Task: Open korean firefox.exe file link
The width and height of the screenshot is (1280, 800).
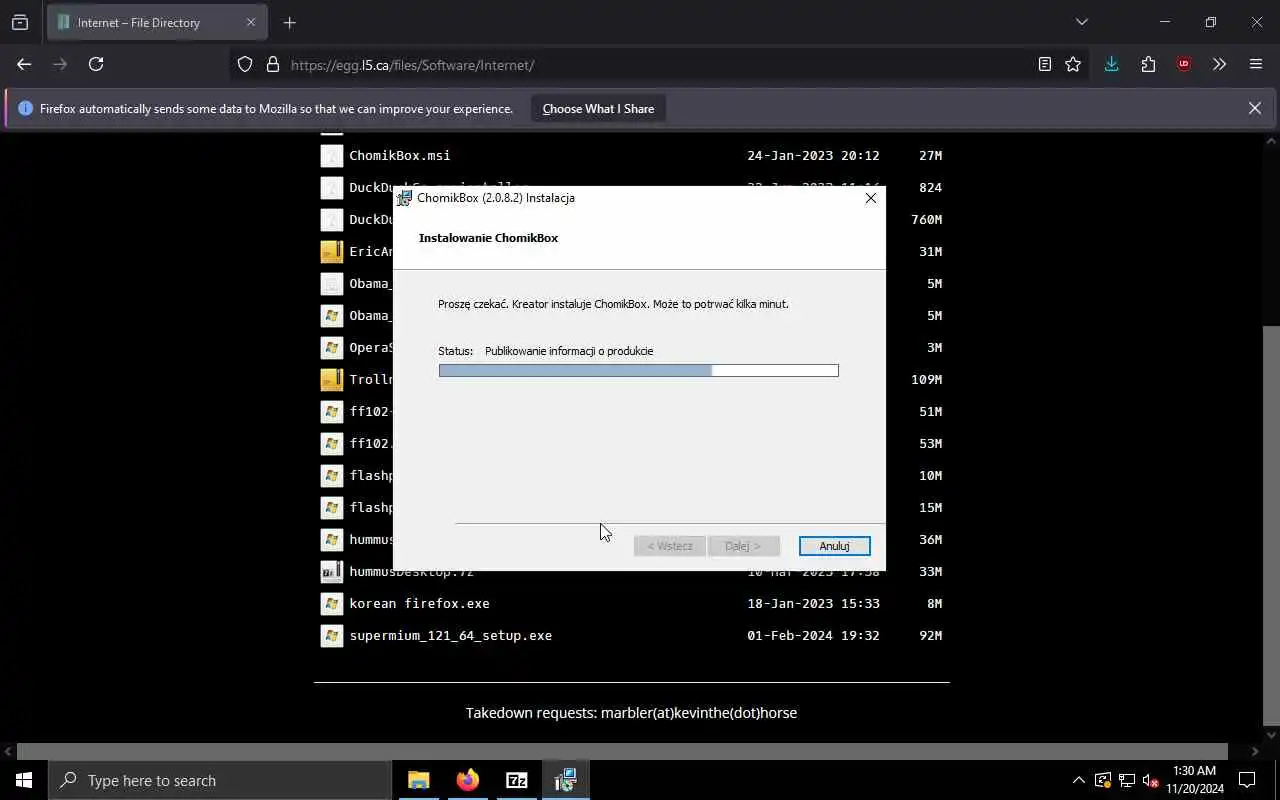Action: click(x=419, y=603)
